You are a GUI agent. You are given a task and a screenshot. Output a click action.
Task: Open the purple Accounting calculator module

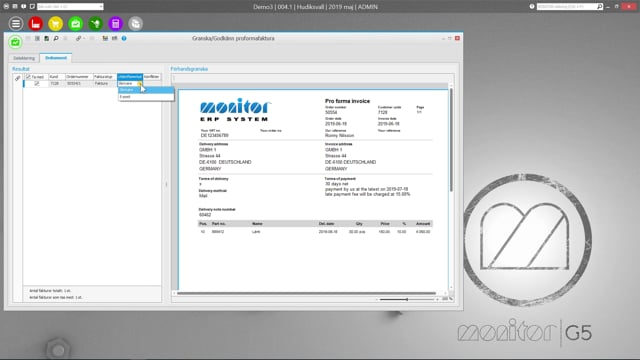[x=116, y=24]
